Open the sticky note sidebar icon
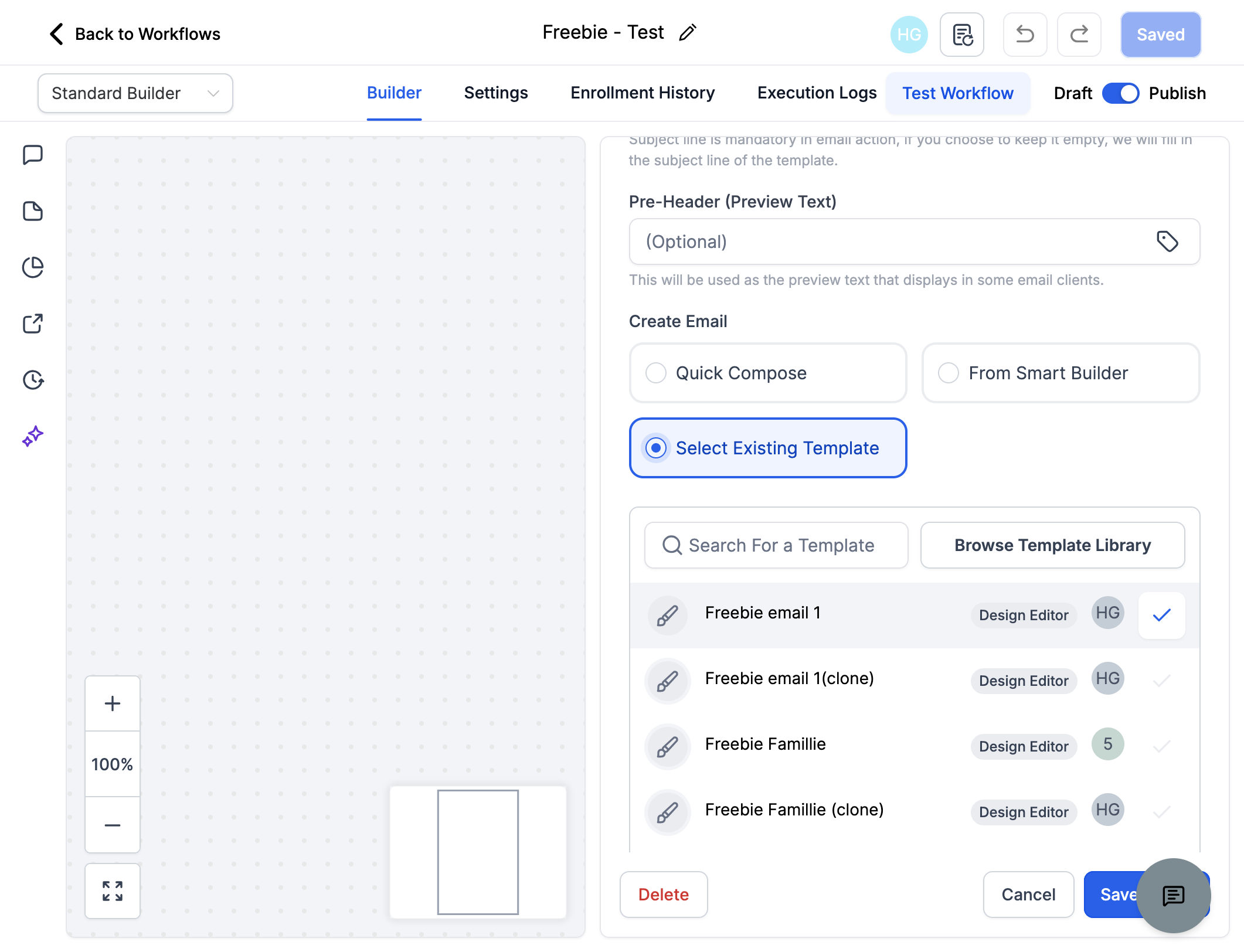This screenshot has width=1244, height=952. coord(33,211)
